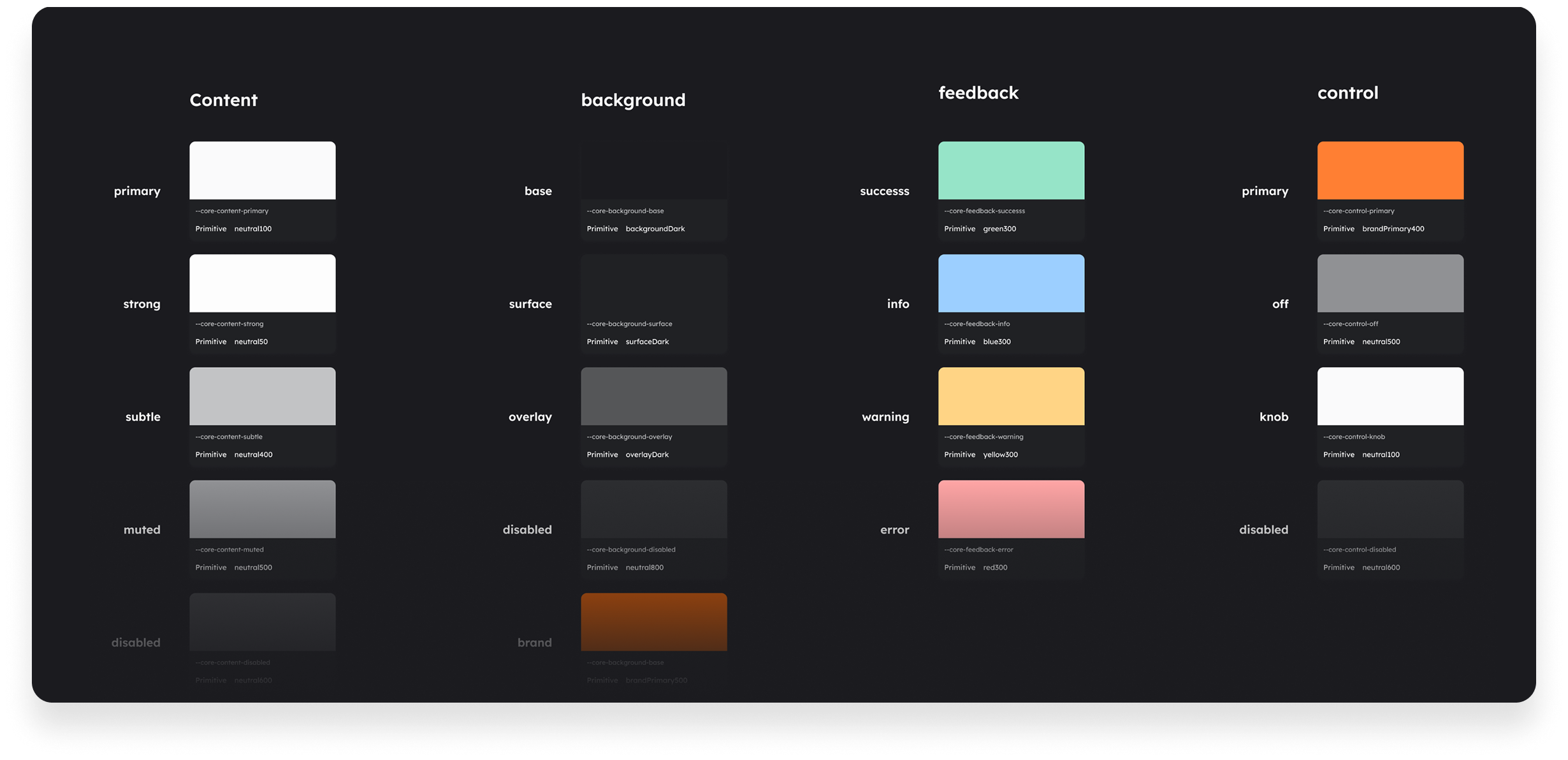This screenshot has width=1568, height=760.
Task: Click the background section heading
Action: pyautogui.click(x=633, y=100)
